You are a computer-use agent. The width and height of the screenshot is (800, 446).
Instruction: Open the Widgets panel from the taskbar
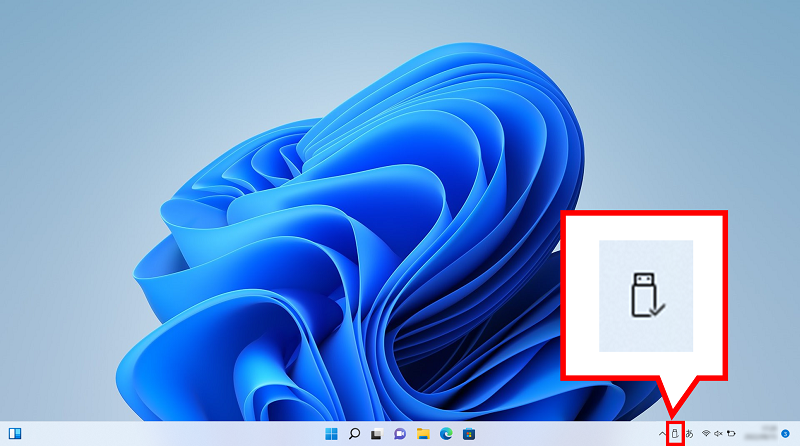(x=15, y=434)
